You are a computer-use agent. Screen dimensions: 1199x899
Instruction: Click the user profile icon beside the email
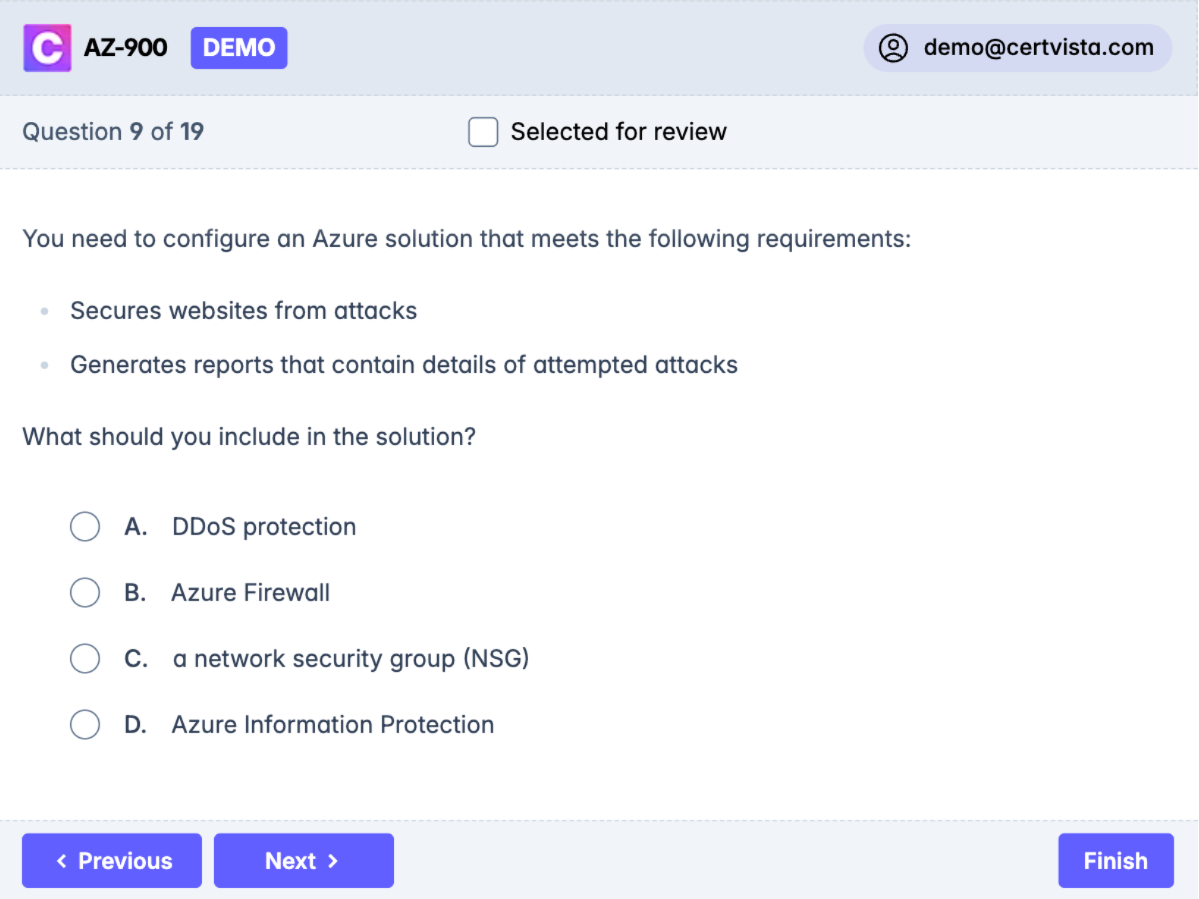pyautogui.click(x=892, y=48)
